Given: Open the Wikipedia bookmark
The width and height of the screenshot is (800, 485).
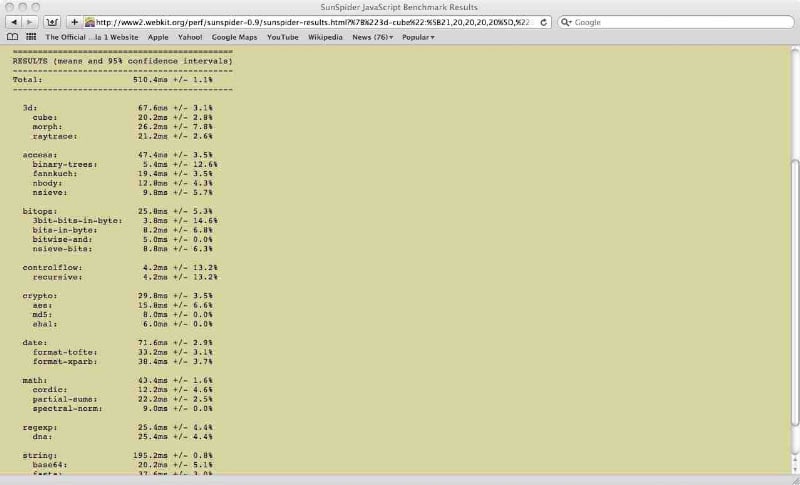Looking at the screenshot, I should click(325, 37).
